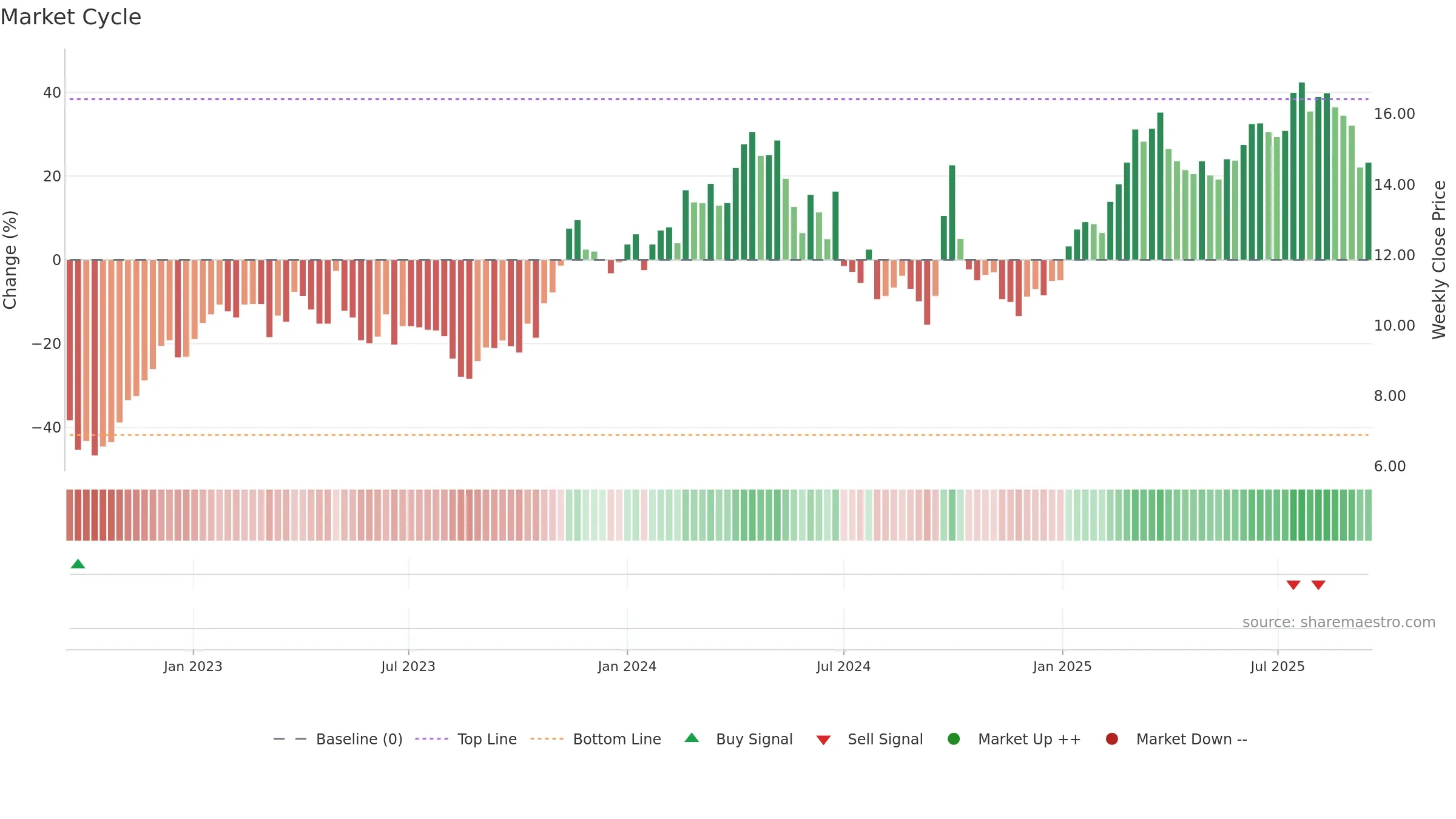
Task: Toggle the Market Up ++ legend entry
Action: pos(1014,739)
